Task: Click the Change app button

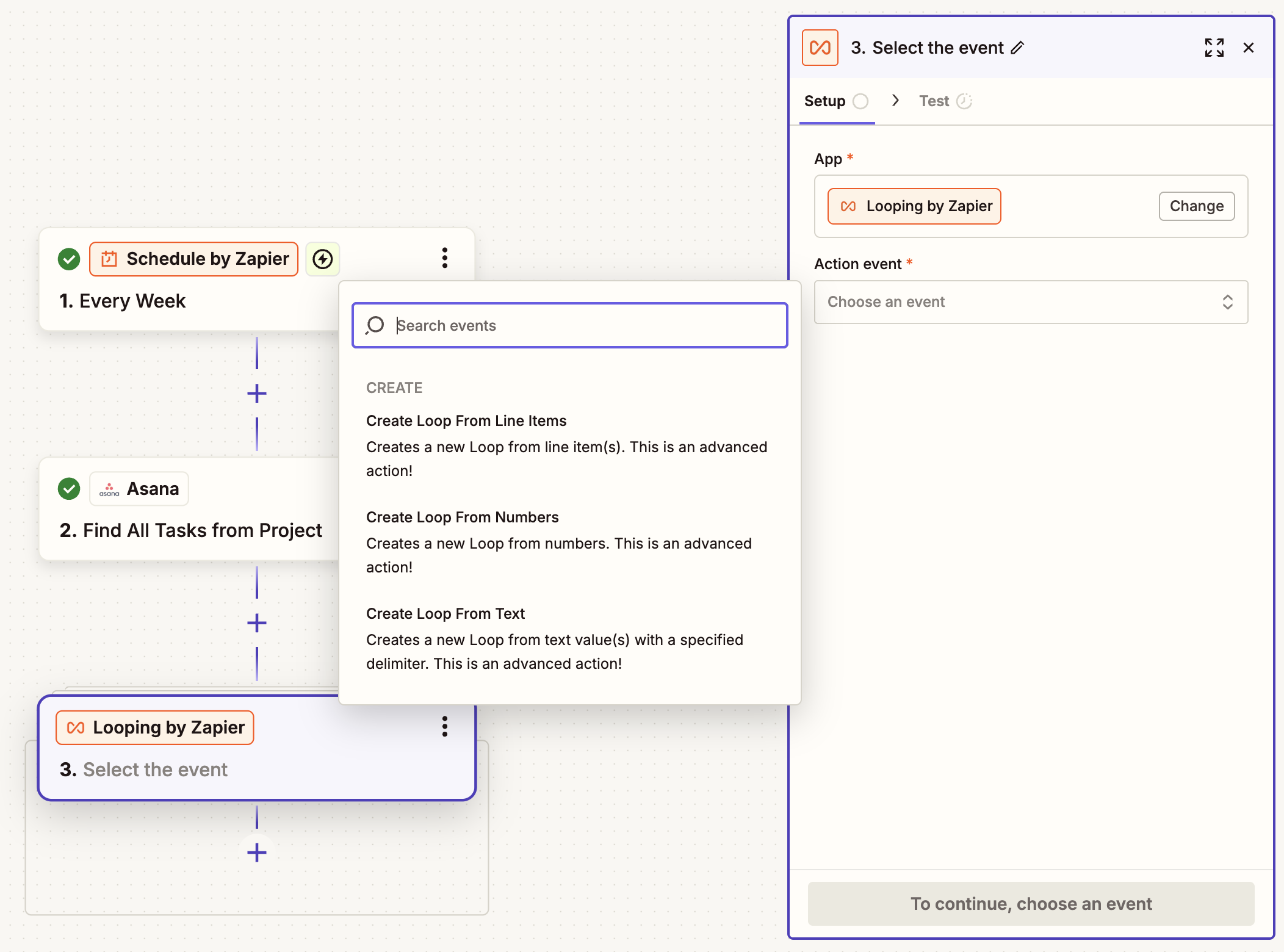Action: click(1196, 206)
